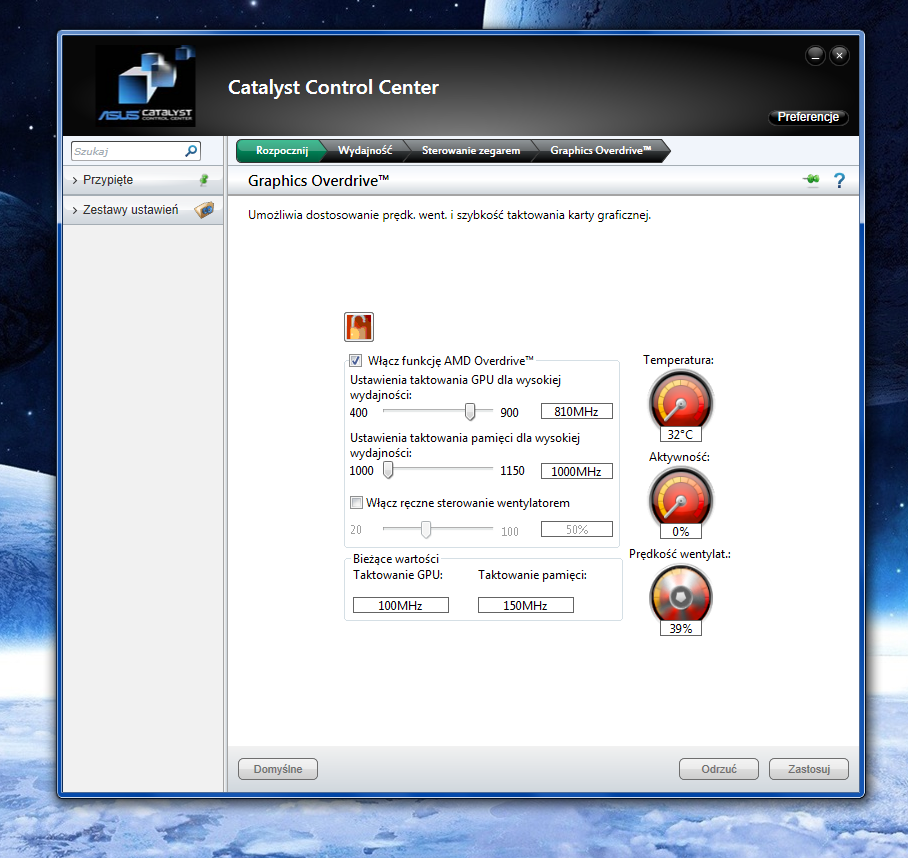Viewport: 908px width, 858px height.
Task: Click the memory clock slider handle
Action: click(x=388, y=470)
